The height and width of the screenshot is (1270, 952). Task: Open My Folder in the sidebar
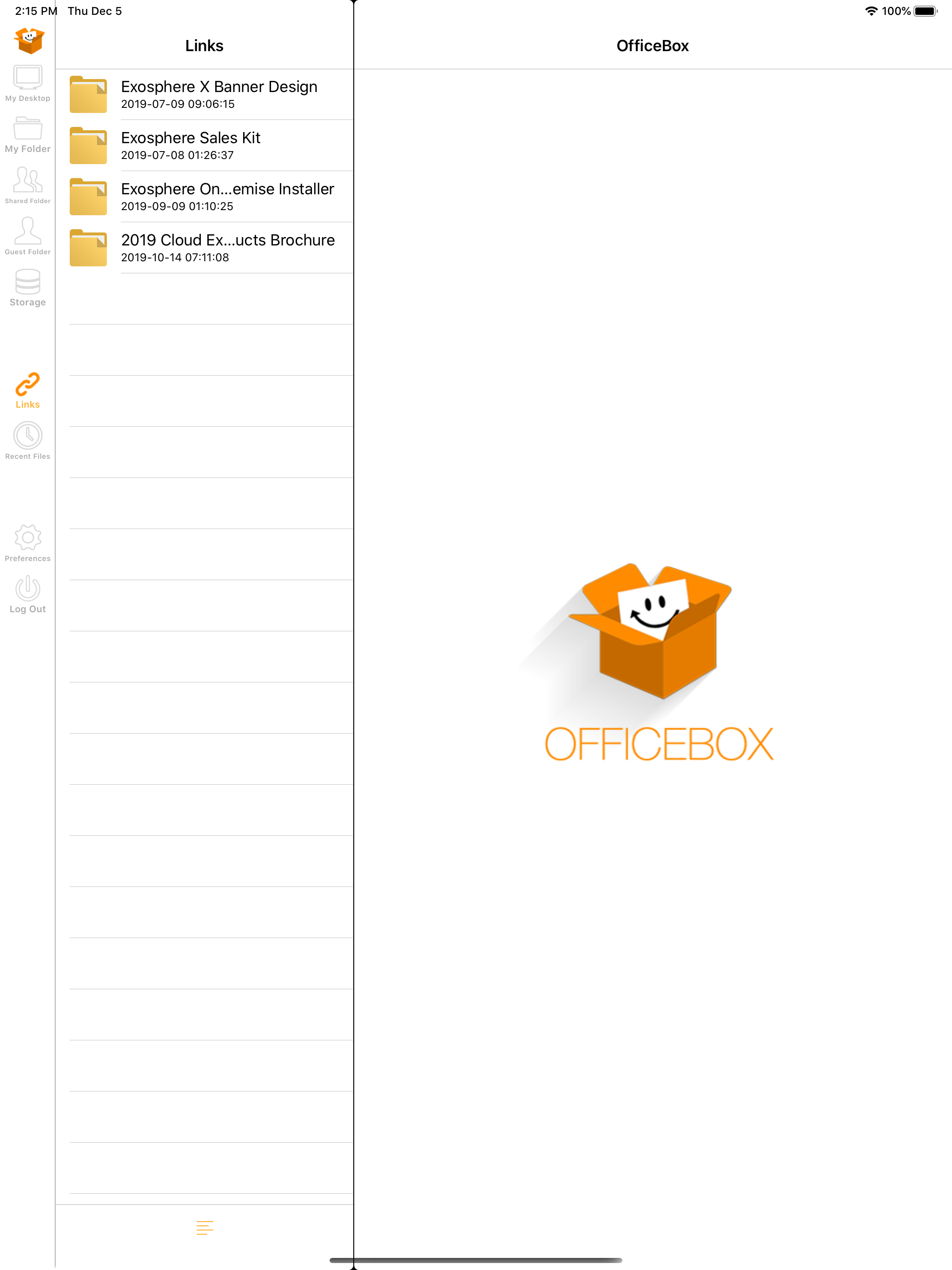tap(27, 134)
